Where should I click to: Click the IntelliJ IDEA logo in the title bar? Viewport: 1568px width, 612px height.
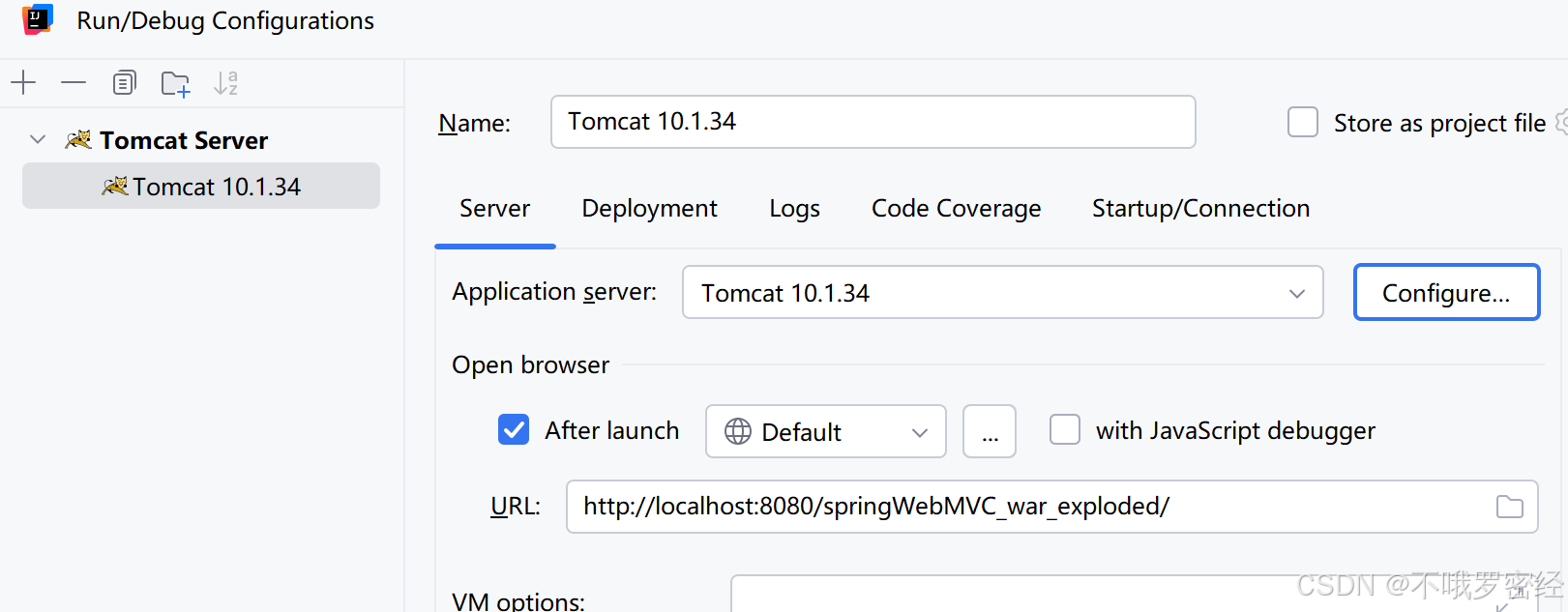click(38, 19)
